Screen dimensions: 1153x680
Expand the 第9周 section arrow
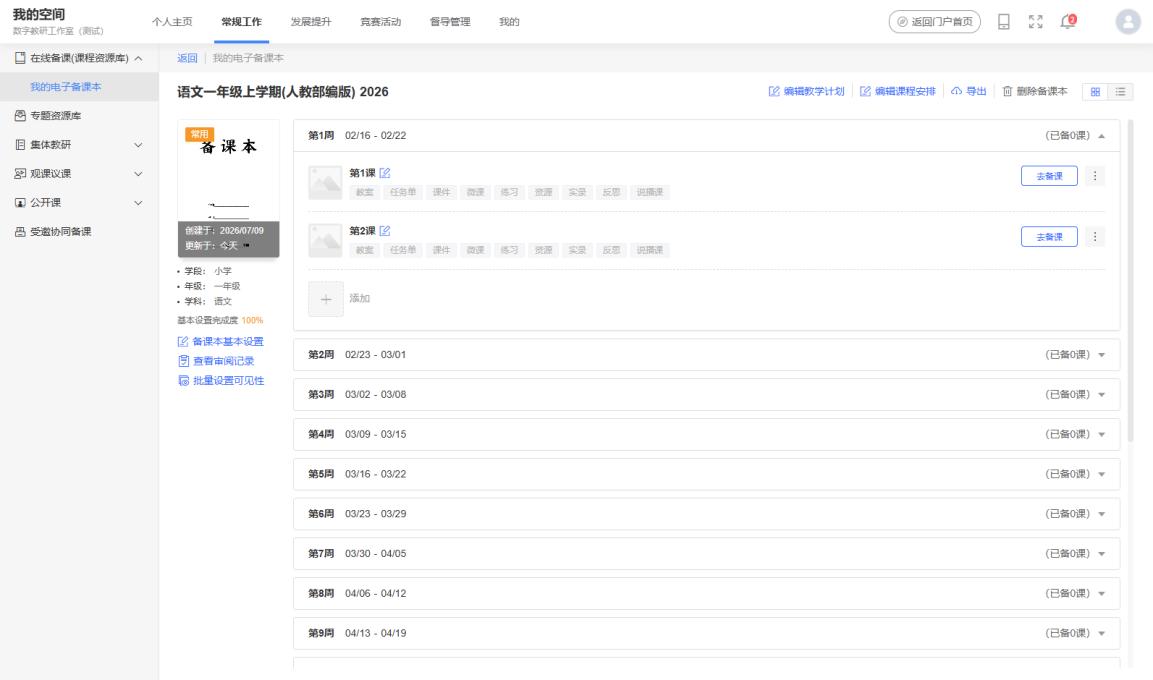[1102, 633]
